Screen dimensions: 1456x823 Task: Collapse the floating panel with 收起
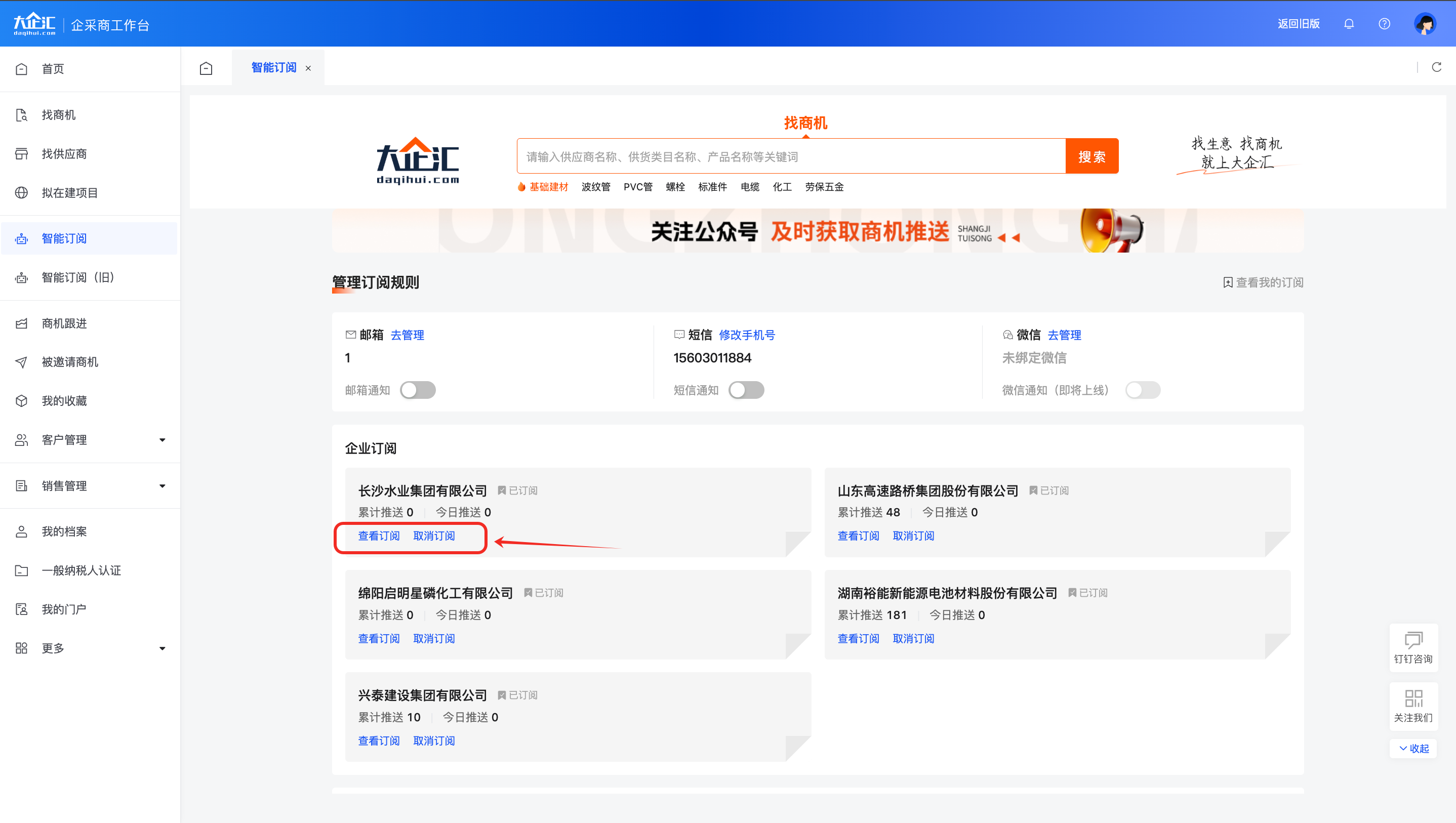click(x=1413, y=749)
